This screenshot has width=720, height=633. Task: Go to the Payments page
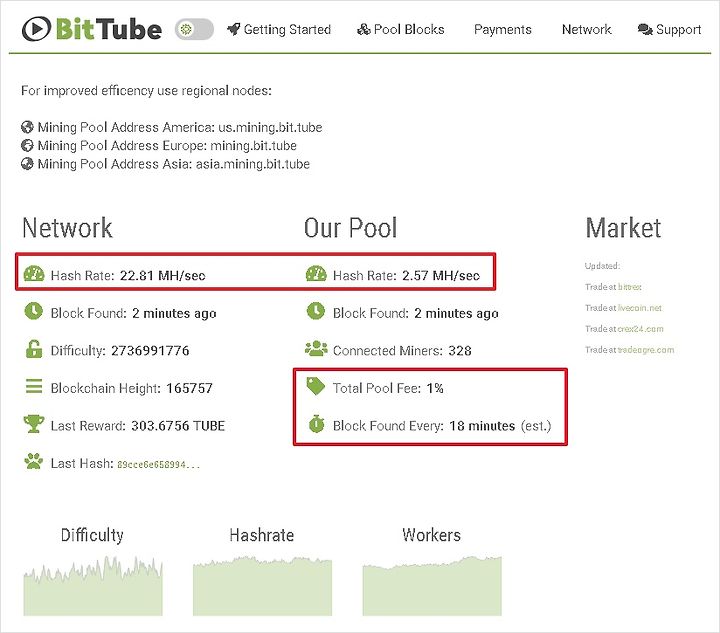pyautogui.click(x=502, y=29)
